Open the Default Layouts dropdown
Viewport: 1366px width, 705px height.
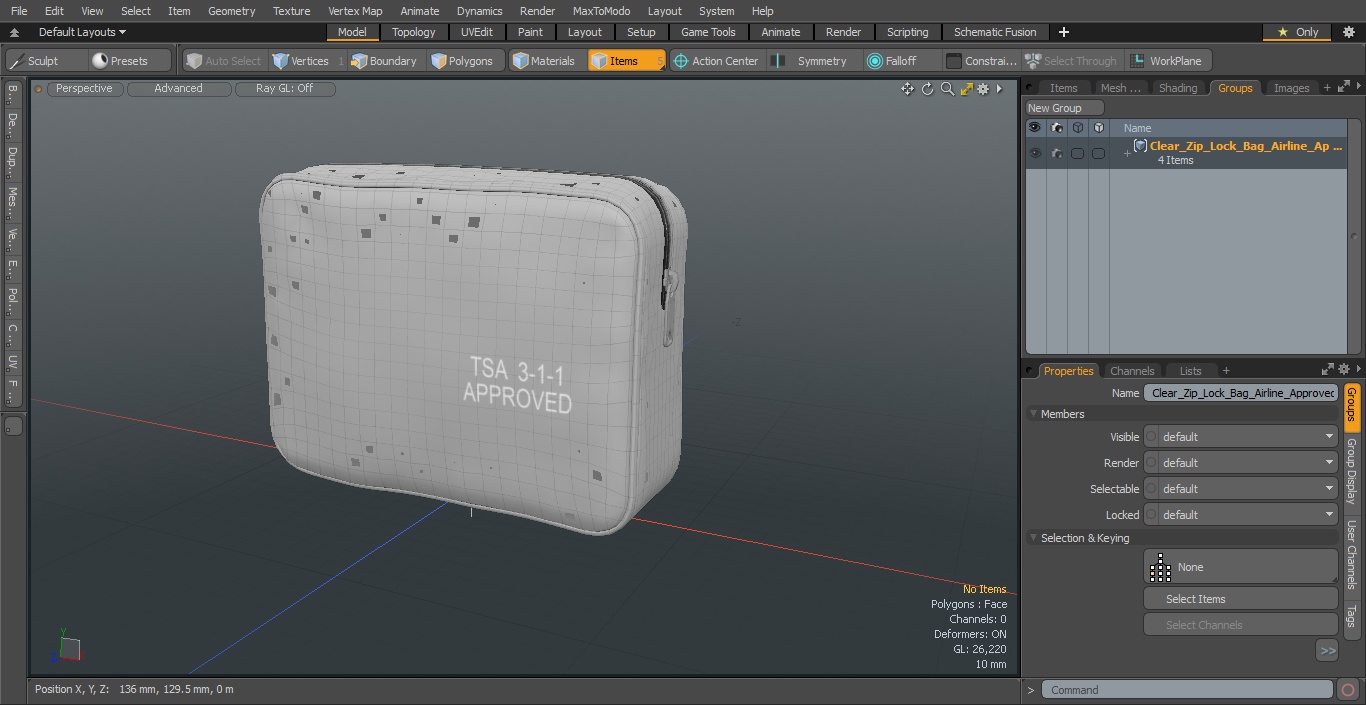click(x=82, y=32)
